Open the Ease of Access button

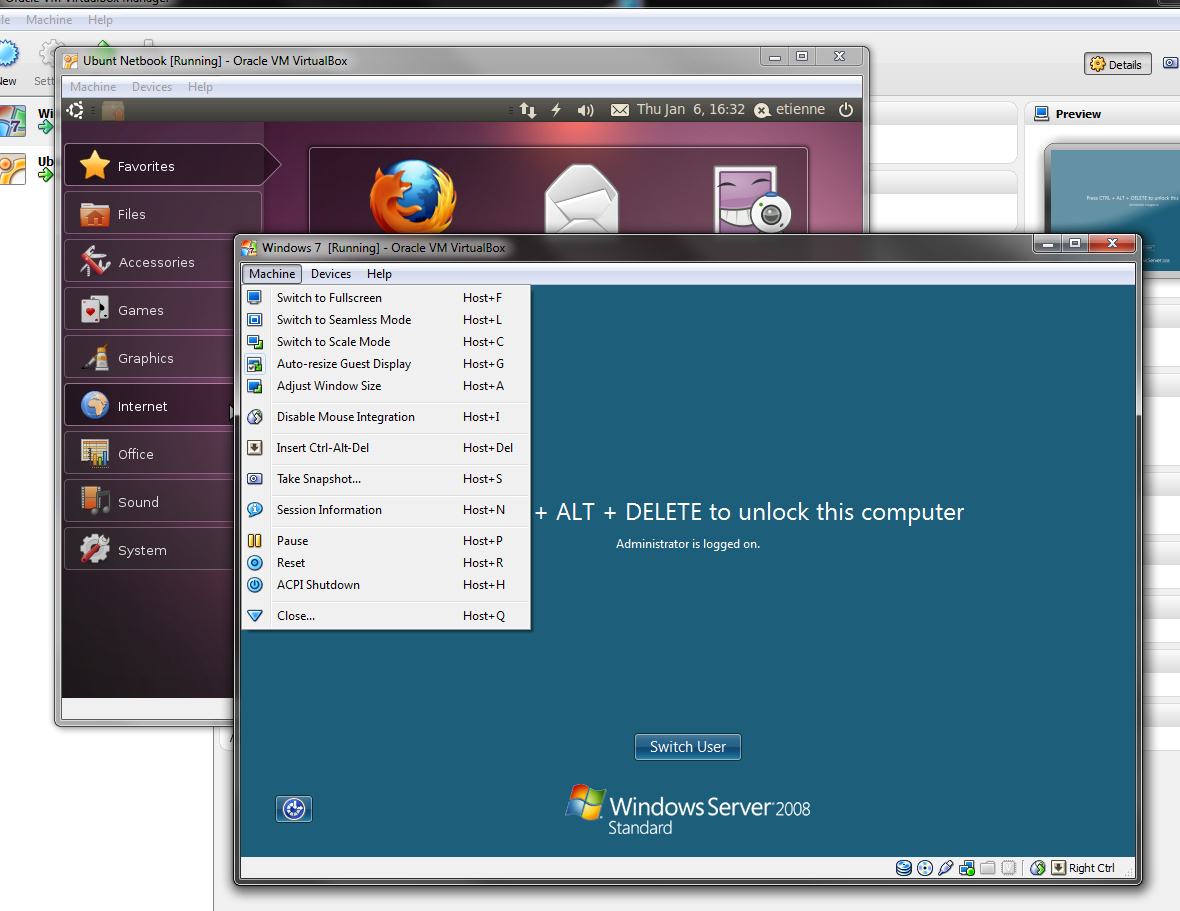[293, 809]
